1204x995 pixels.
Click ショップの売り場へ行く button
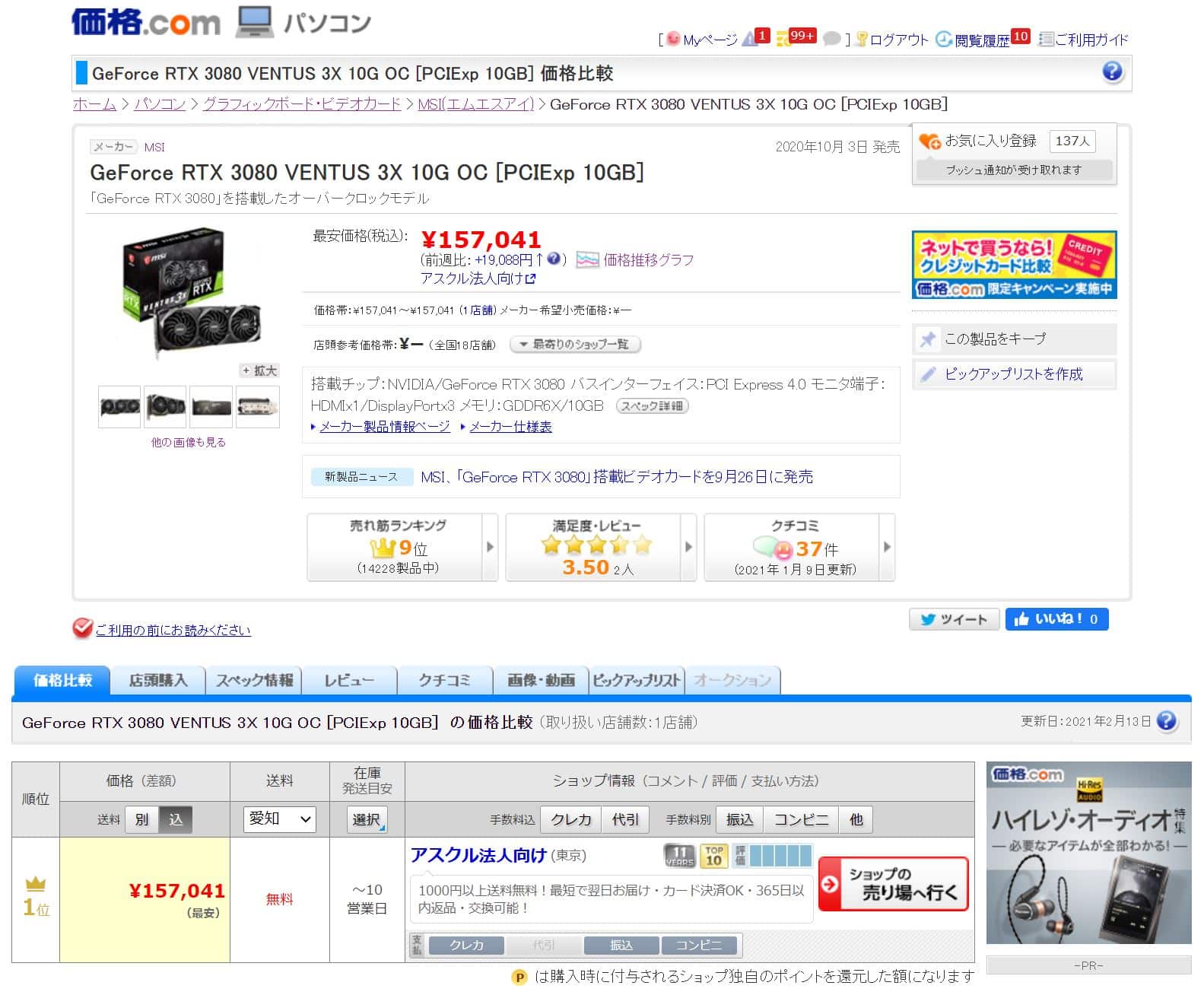click(x=894, y=884)
